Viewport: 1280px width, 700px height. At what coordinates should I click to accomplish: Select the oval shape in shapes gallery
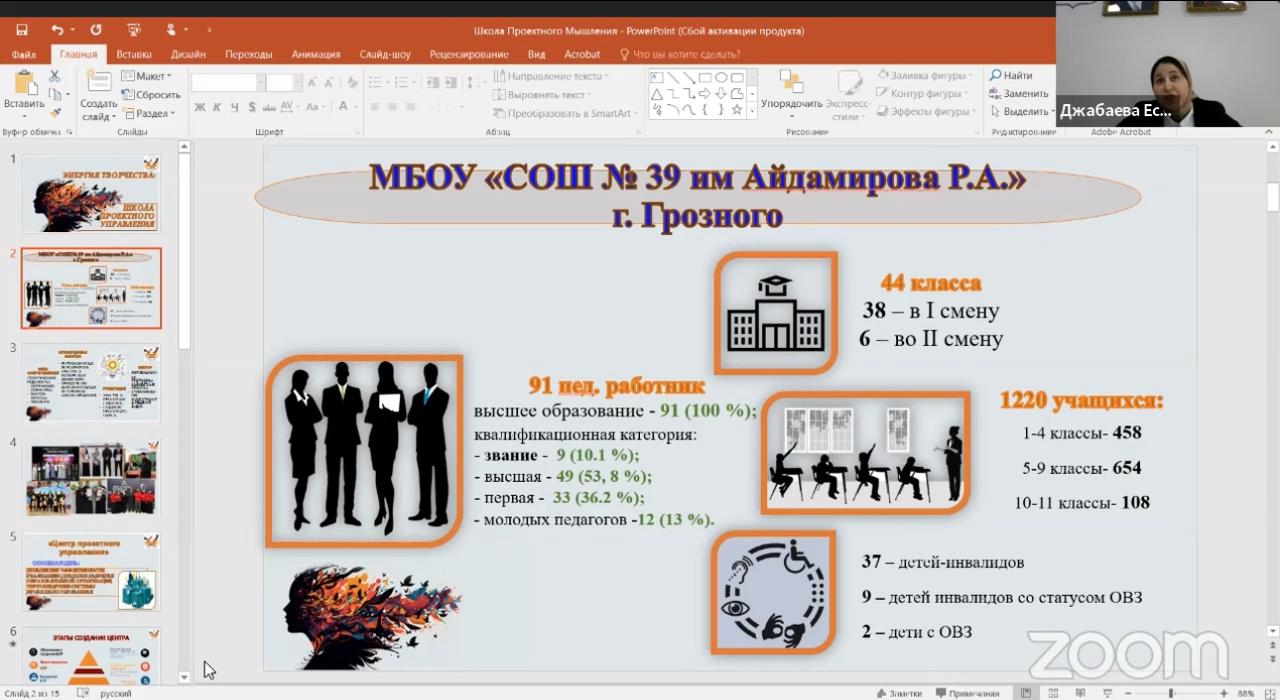coord(721,77)
